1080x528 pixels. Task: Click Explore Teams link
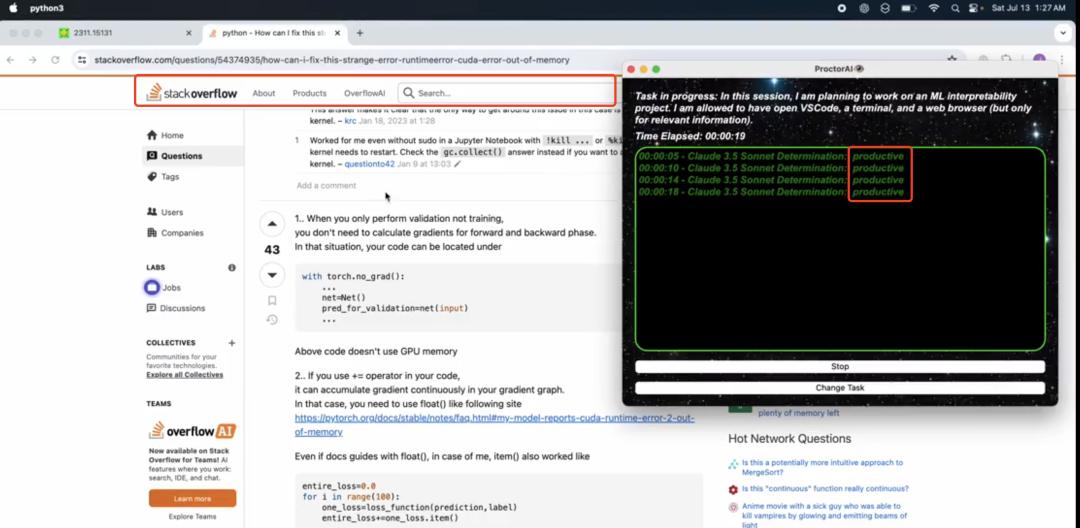[192, 516]
